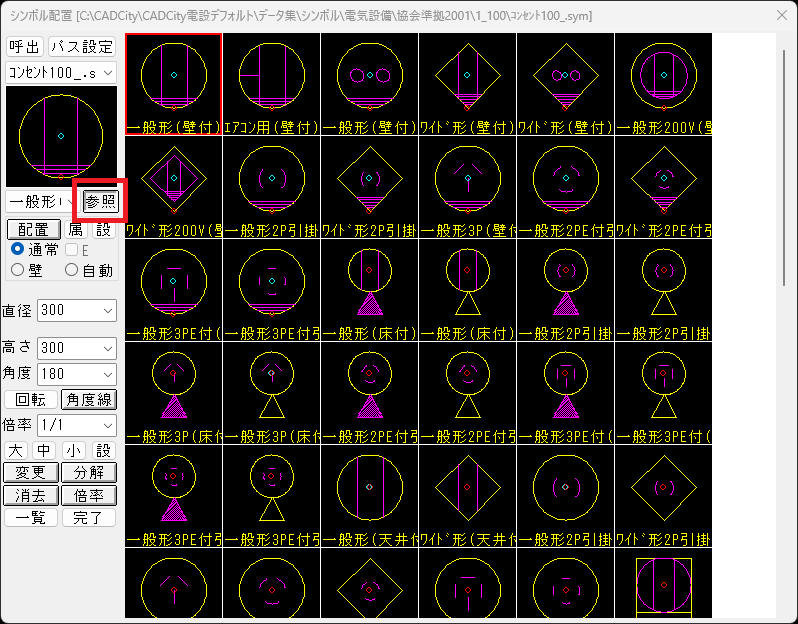Expand the 角度 180 dropdown
798x624 pixels.
click(77, 374)
